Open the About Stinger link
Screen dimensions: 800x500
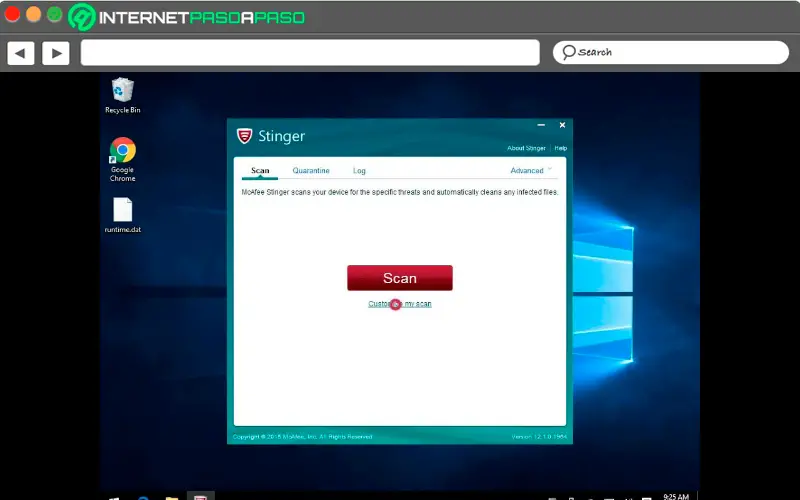[526, 148]
